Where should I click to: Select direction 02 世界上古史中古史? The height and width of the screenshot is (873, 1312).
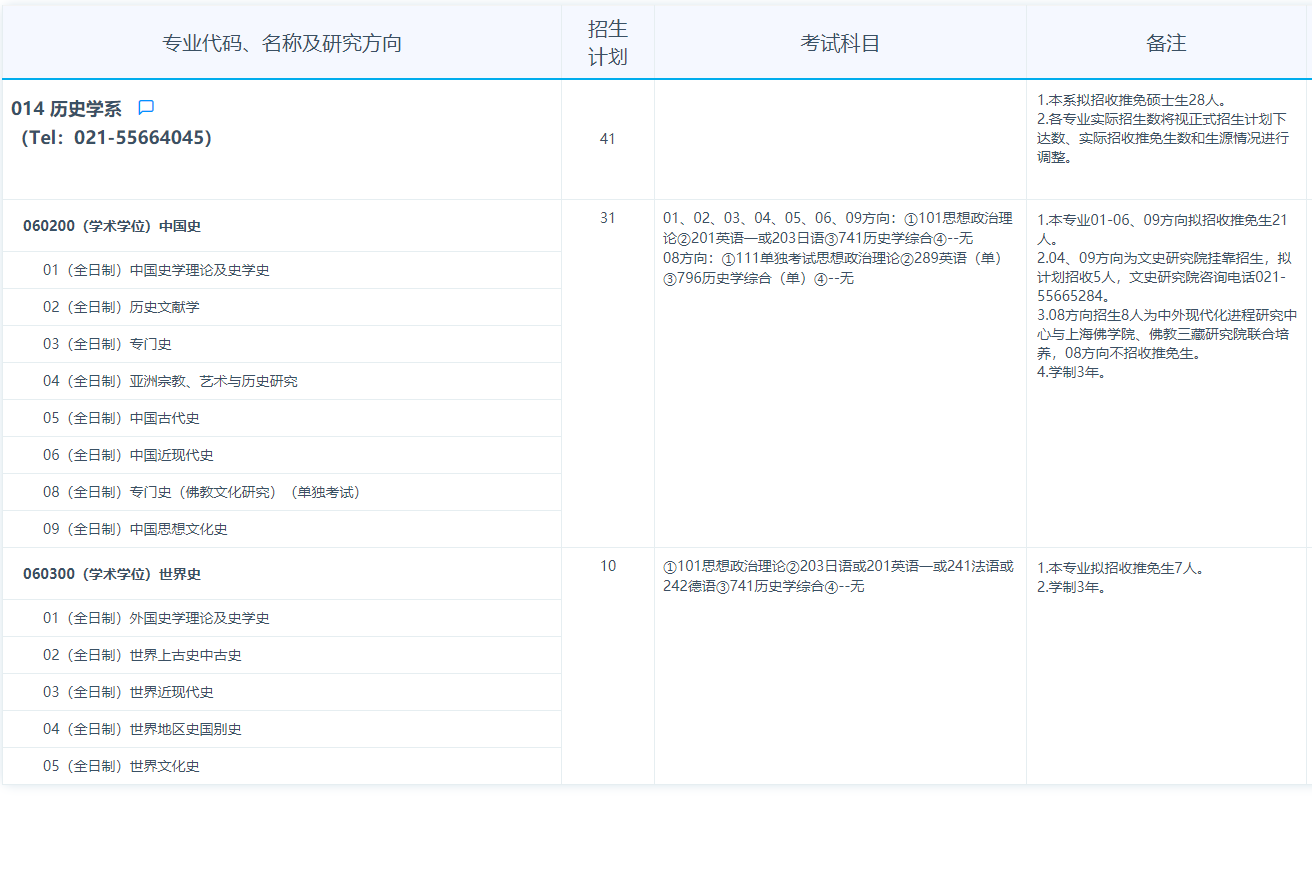point(141,655)
